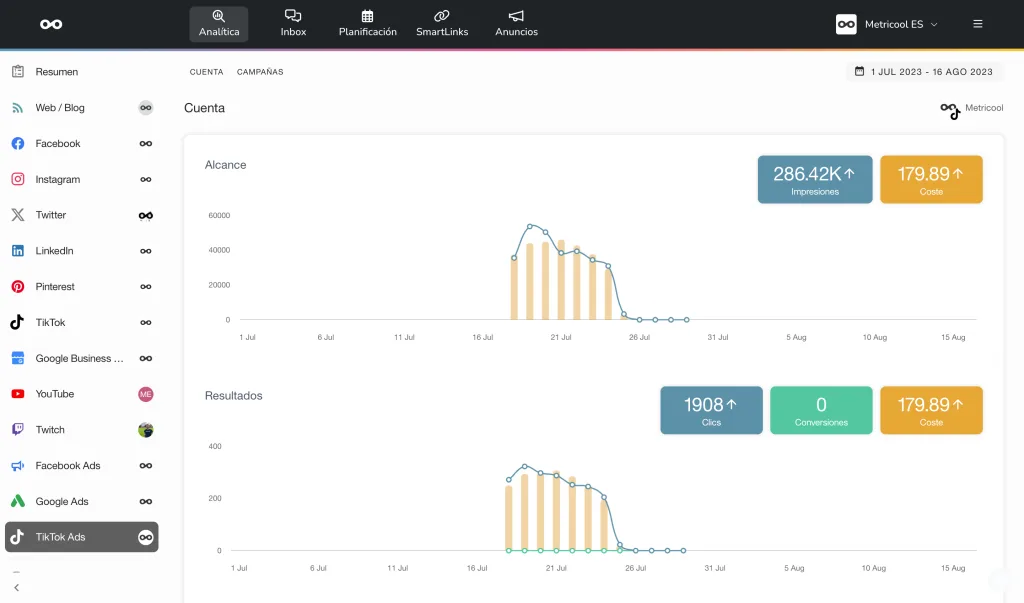
Task: Open the Anuncios section
Action: (x=517, y=24)
